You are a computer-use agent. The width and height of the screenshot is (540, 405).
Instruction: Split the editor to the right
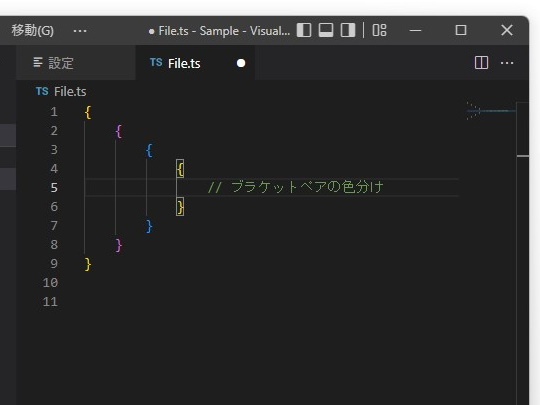pos(481,63)
